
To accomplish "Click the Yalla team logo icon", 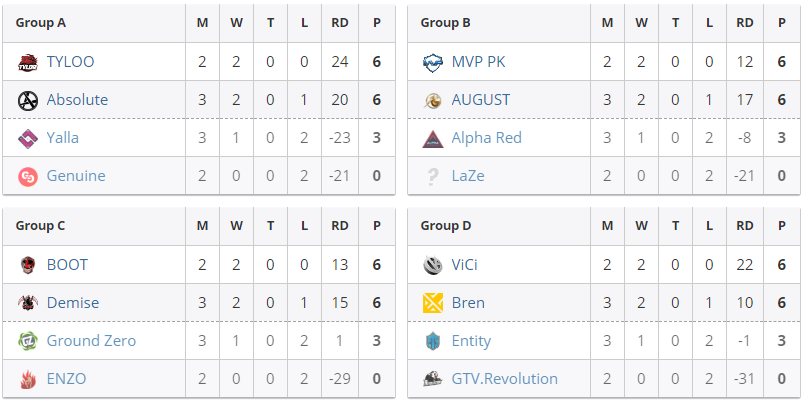I will point(28,138).
